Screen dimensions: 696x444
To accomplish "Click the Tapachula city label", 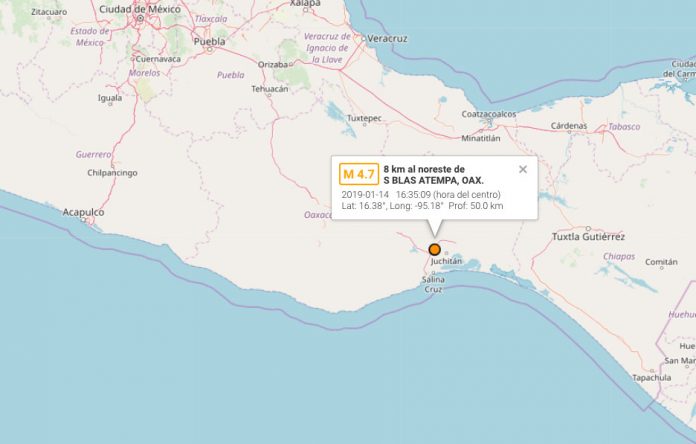I will tap(652, 378).
